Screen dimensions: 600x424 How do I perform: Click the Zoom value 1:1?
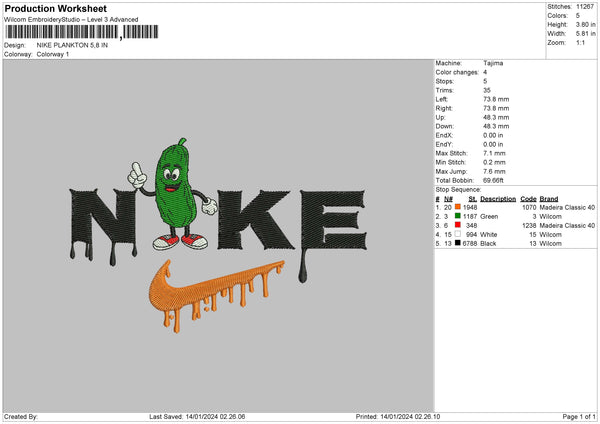(x=580, y=42)
